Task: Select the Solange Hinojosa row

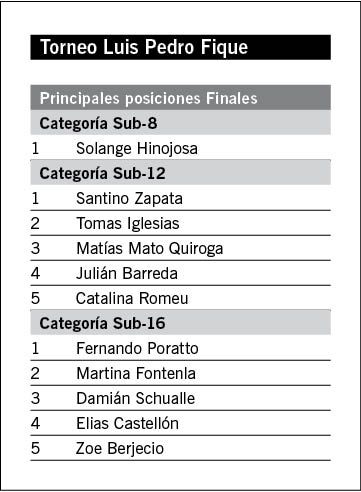Action: (180, 148)
